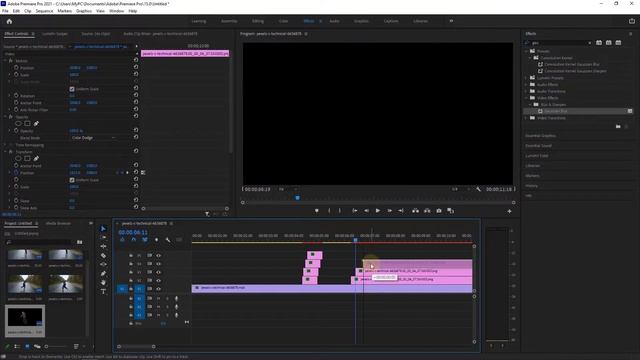
Task: Open Lumetri Color panel
Action: (537, 156)
